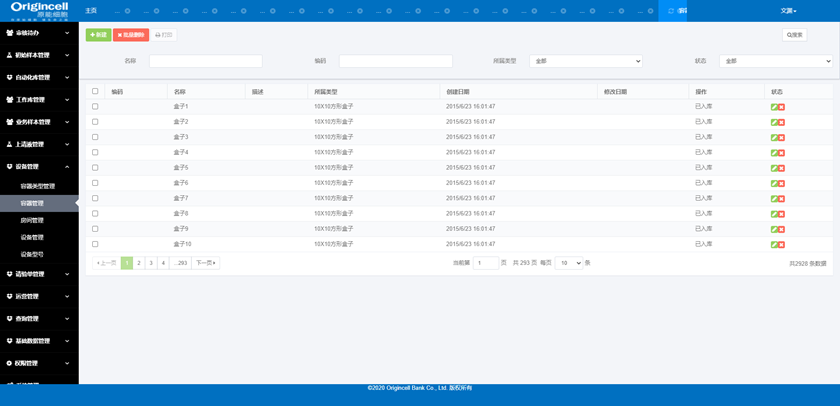Viewport: 840px width, 406px height.
Task: Click the green 新增 button
Action: [98, 35]
